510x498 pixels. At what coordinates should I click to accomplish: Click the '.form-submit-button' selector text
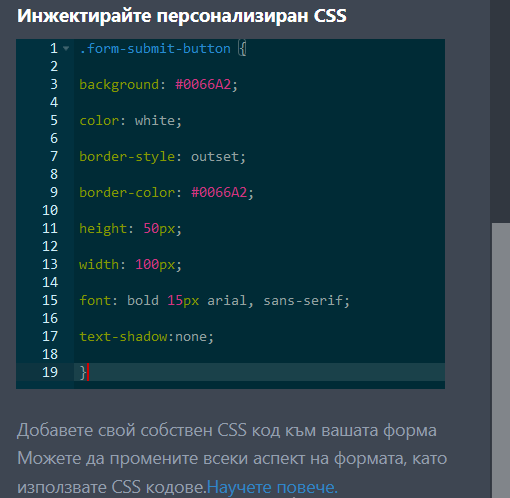[155, 49]
